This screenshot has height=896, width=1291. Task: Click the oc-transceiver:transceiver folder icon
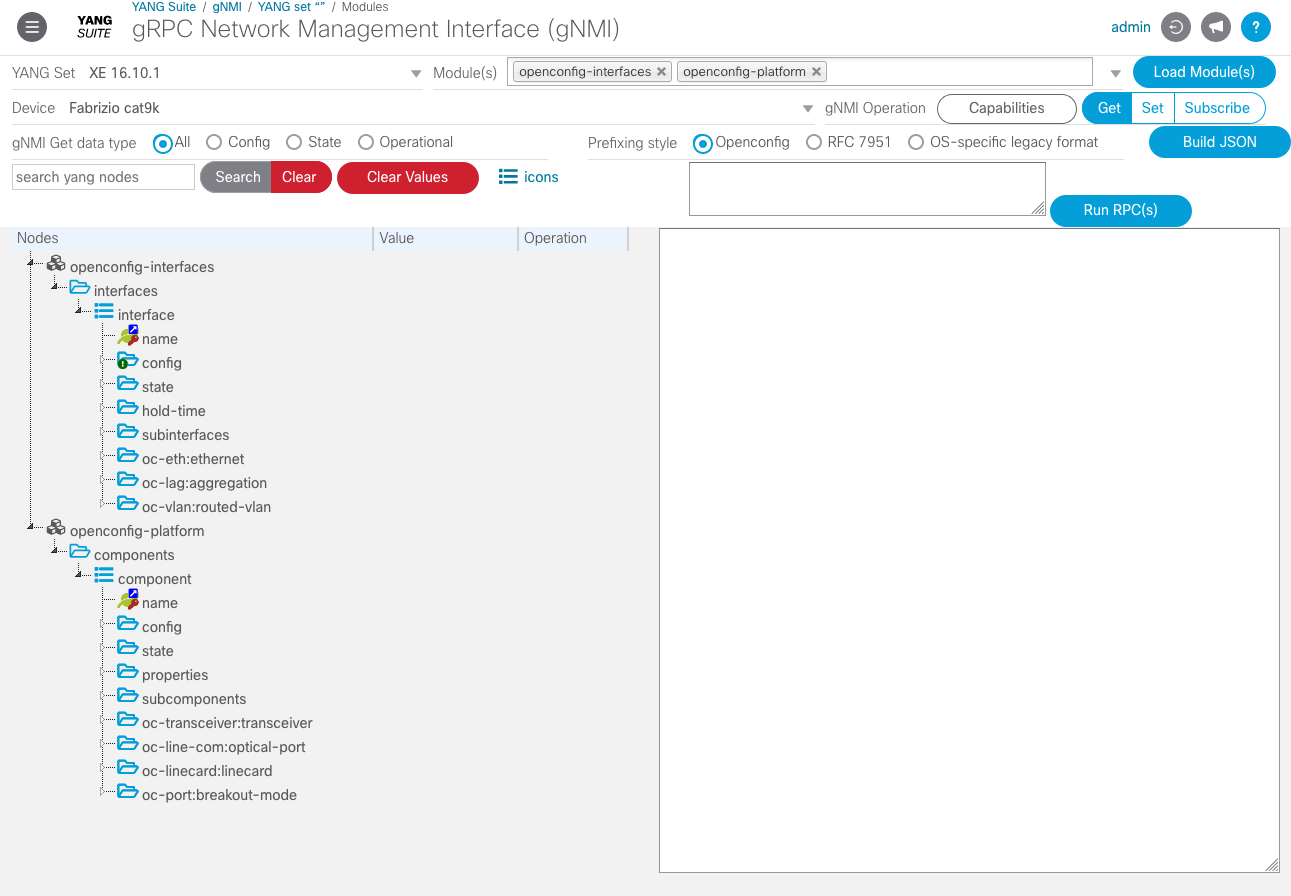(x=127, y=721)
